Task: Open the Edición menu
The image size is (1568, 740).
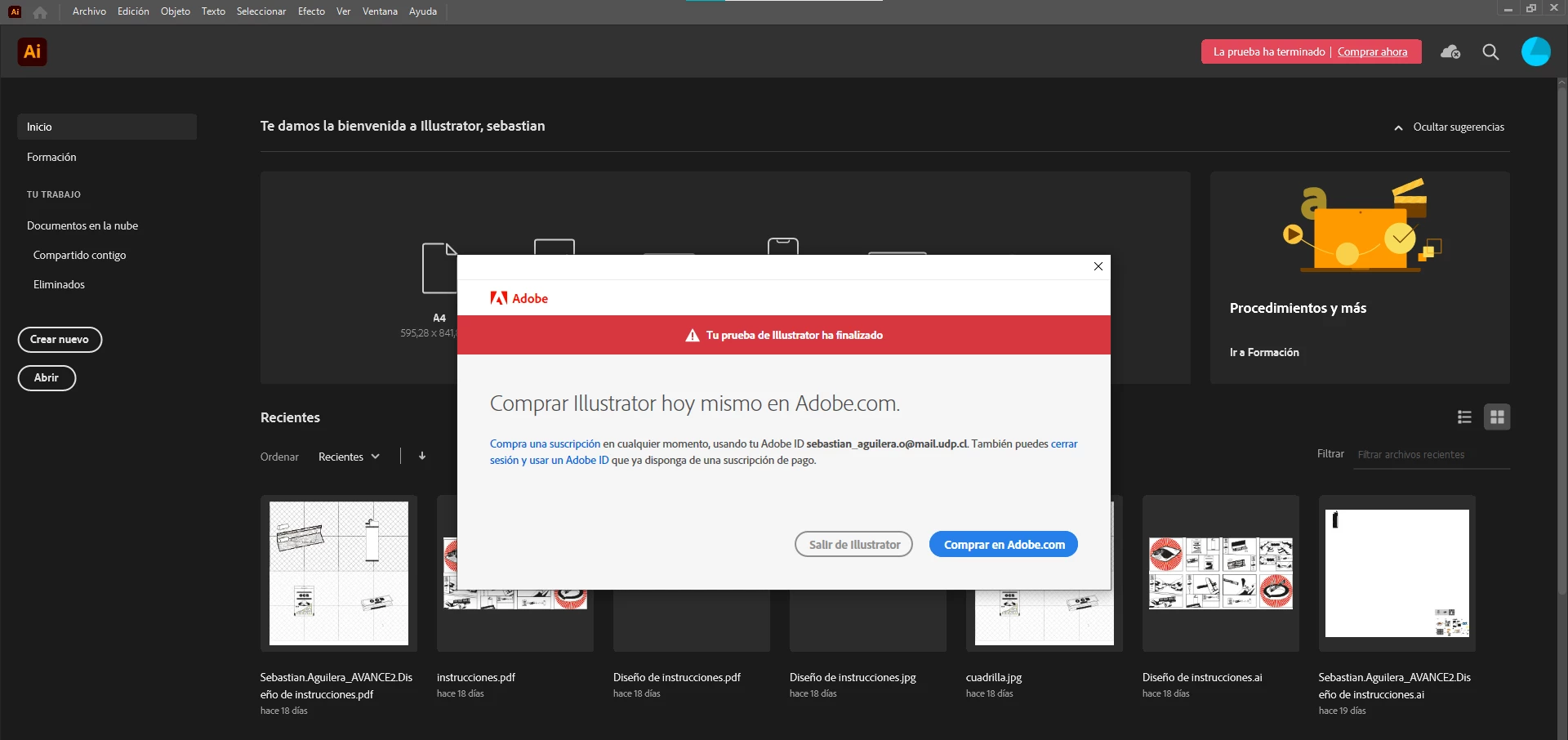Action: [133, 11]
